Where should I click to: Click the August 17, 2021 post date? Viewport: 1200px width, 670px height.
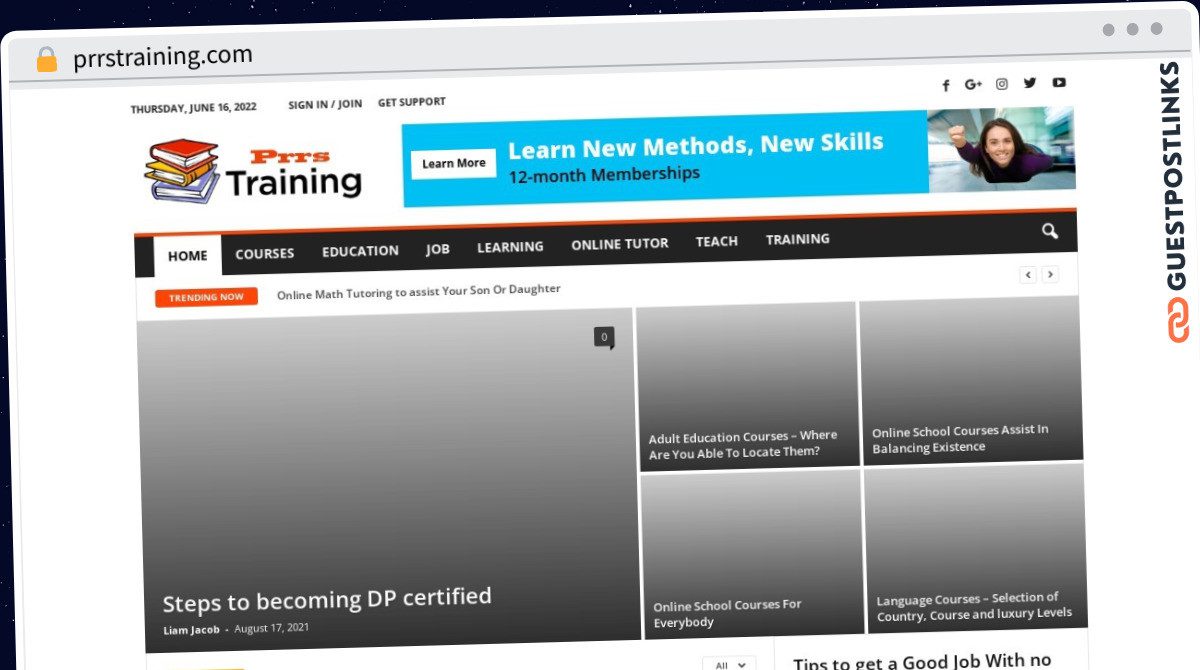pos(272,628)
